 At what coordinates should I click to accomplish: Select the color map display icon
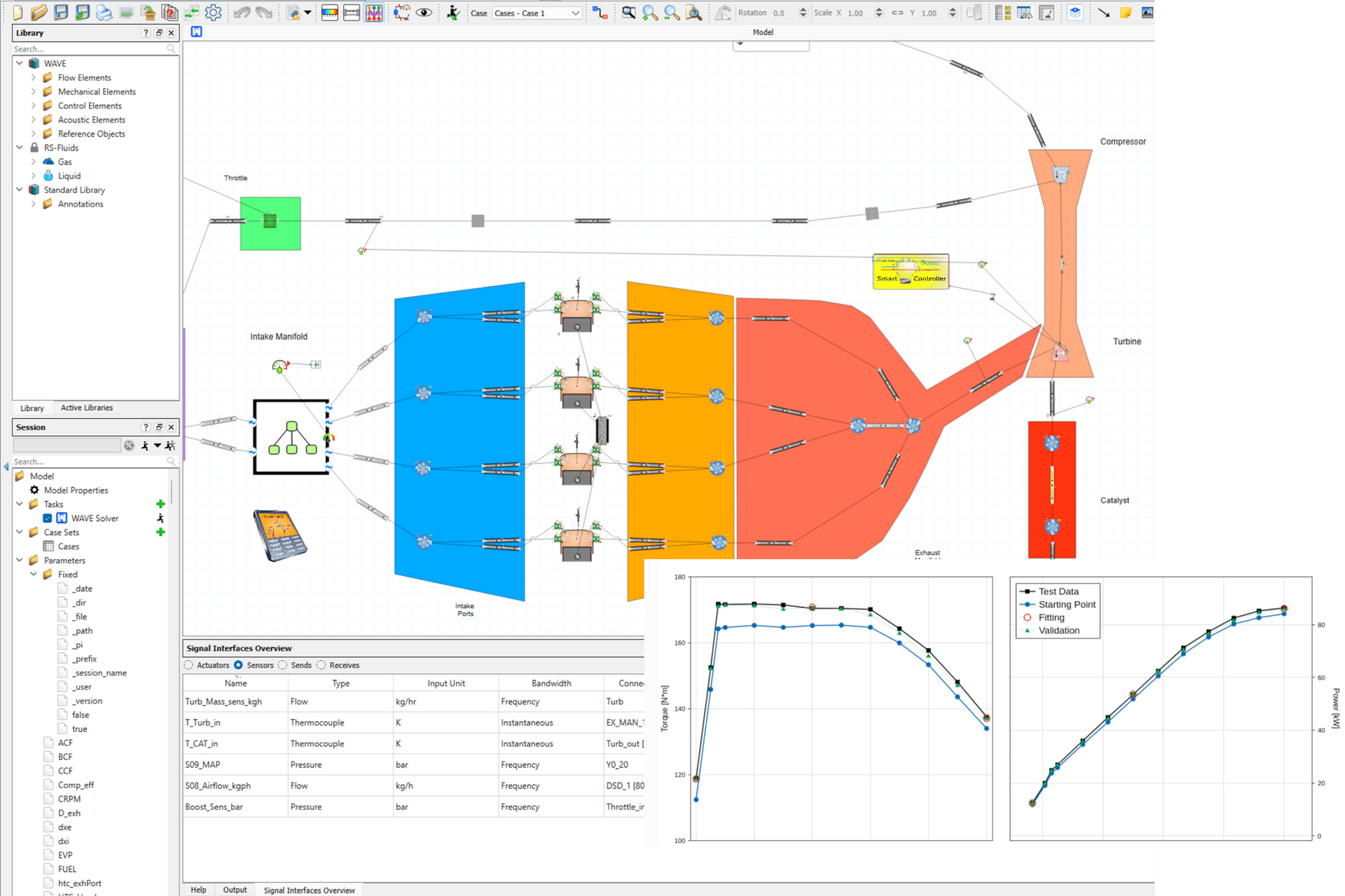pos(329,12)
